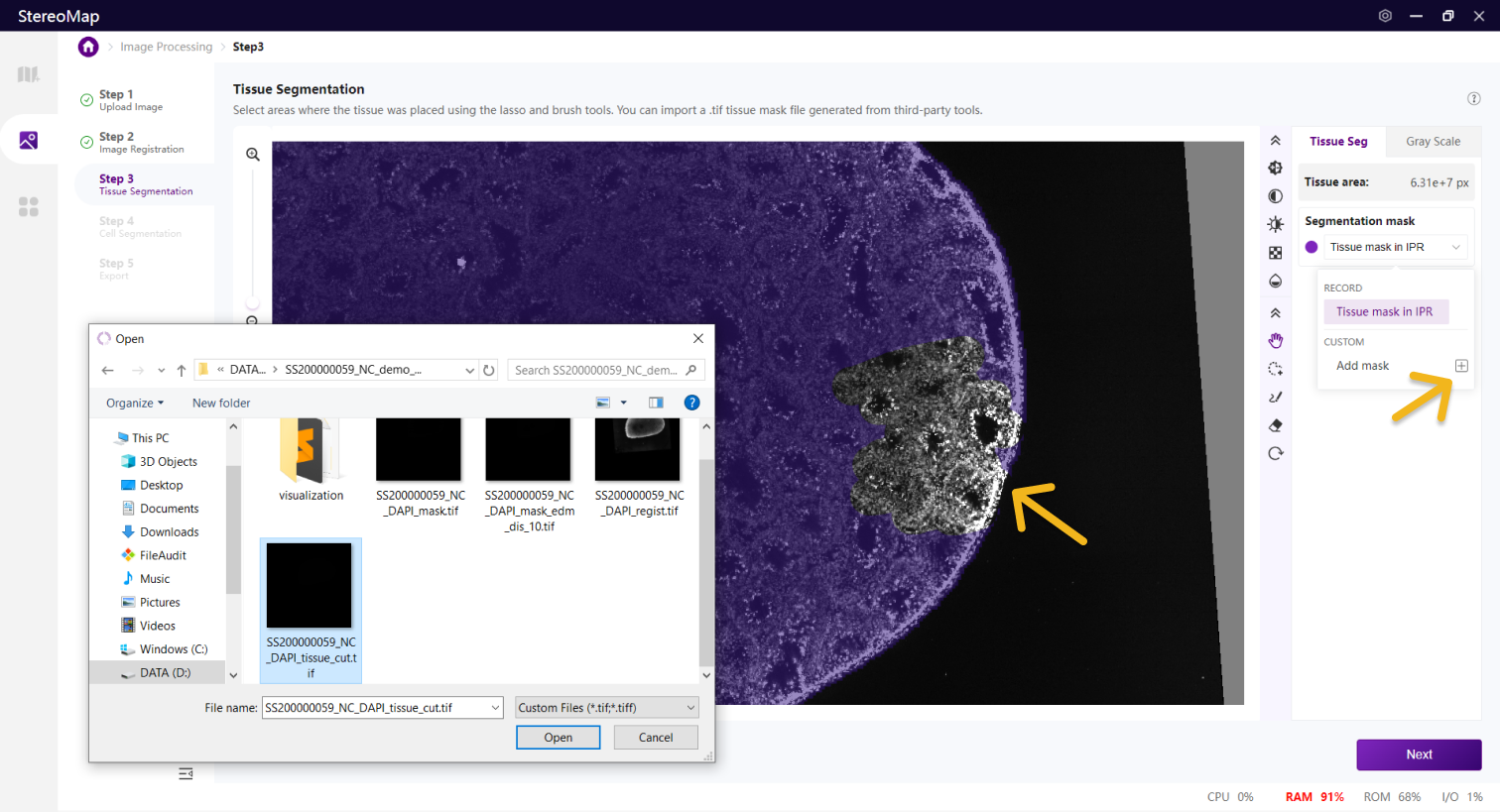Go to the home icon in breadcrumb

coord(88,47)
